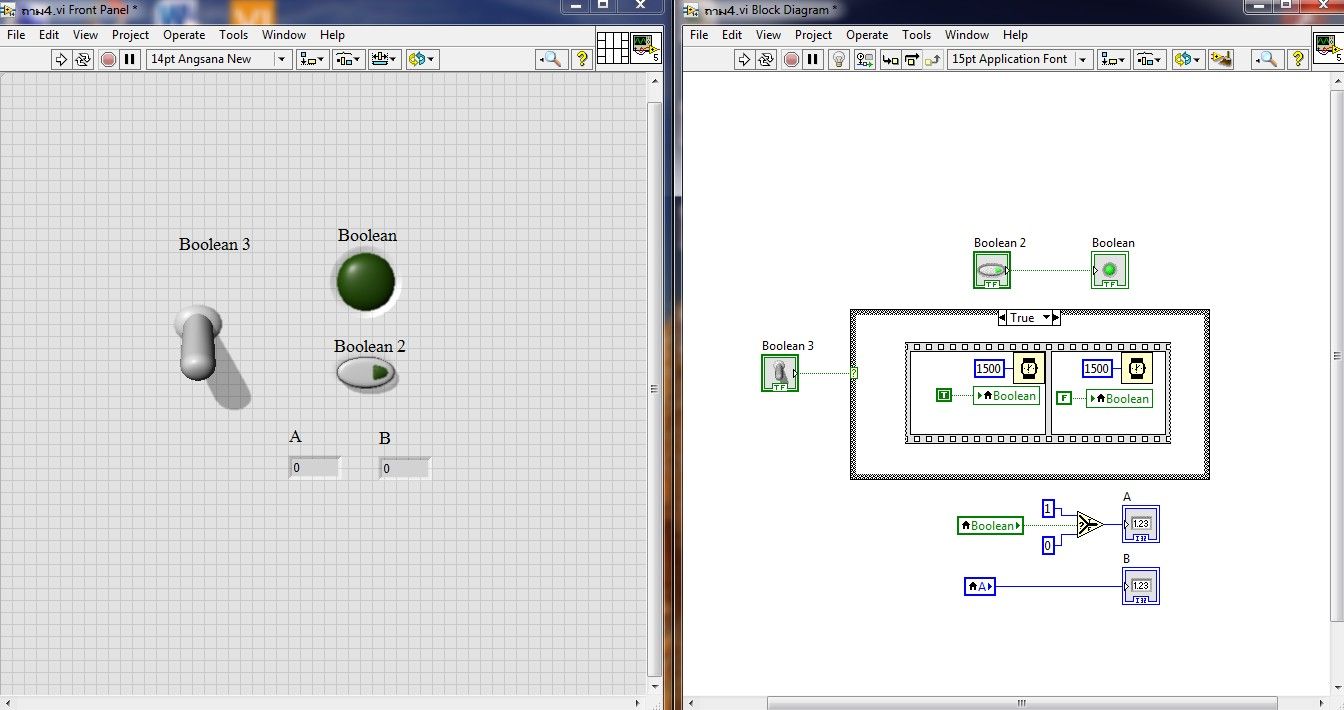1344x710 pixels.
Task: Toggle Retain Wire Values button
Action: tap(864, 59)
